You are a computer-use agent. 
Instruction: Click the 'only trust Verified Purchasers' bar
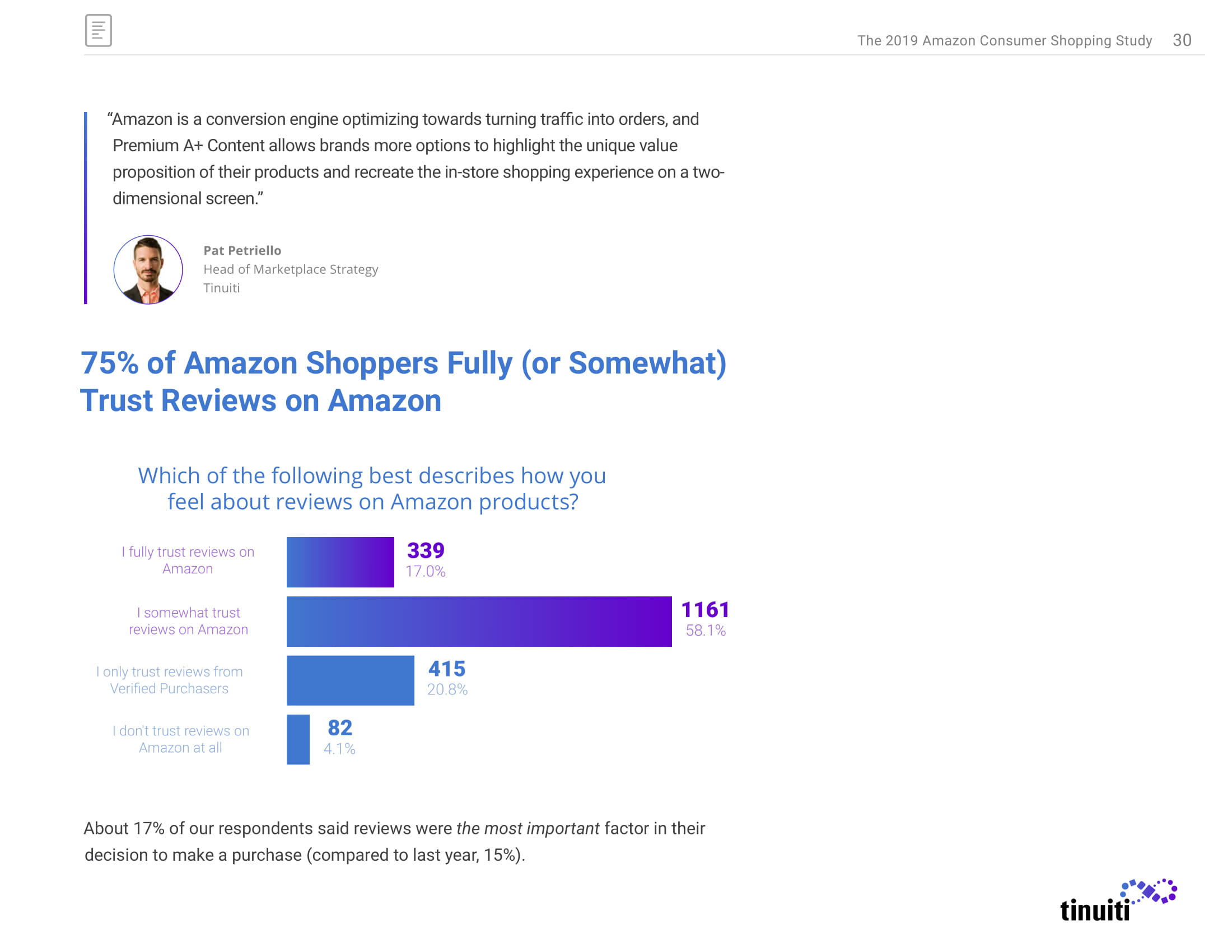pyautogui.click(x=350, y=680)
